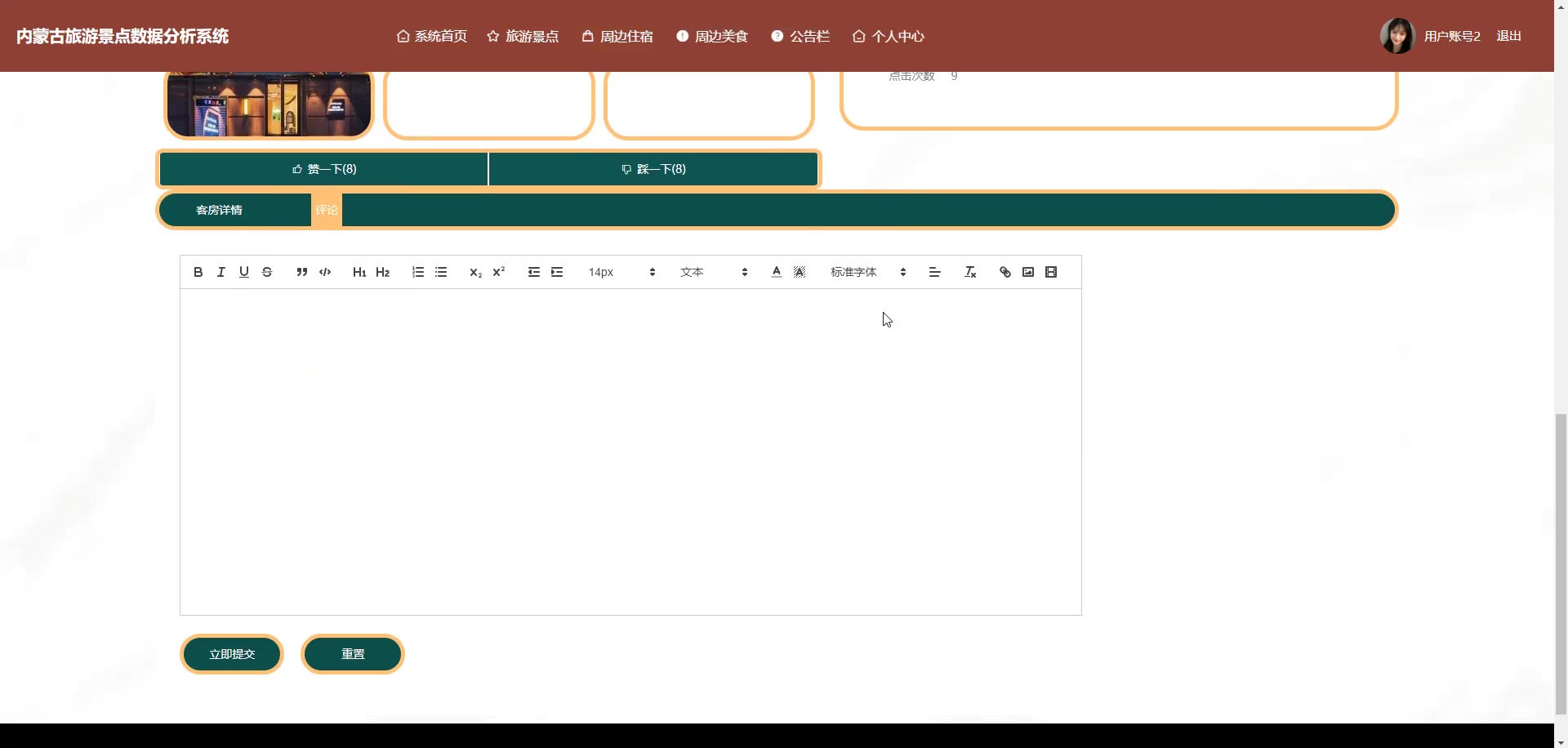The width and height of the screenshot is (1568, 748).
Task: Apply Heading 1 style
Action: (x=359, y=272)
